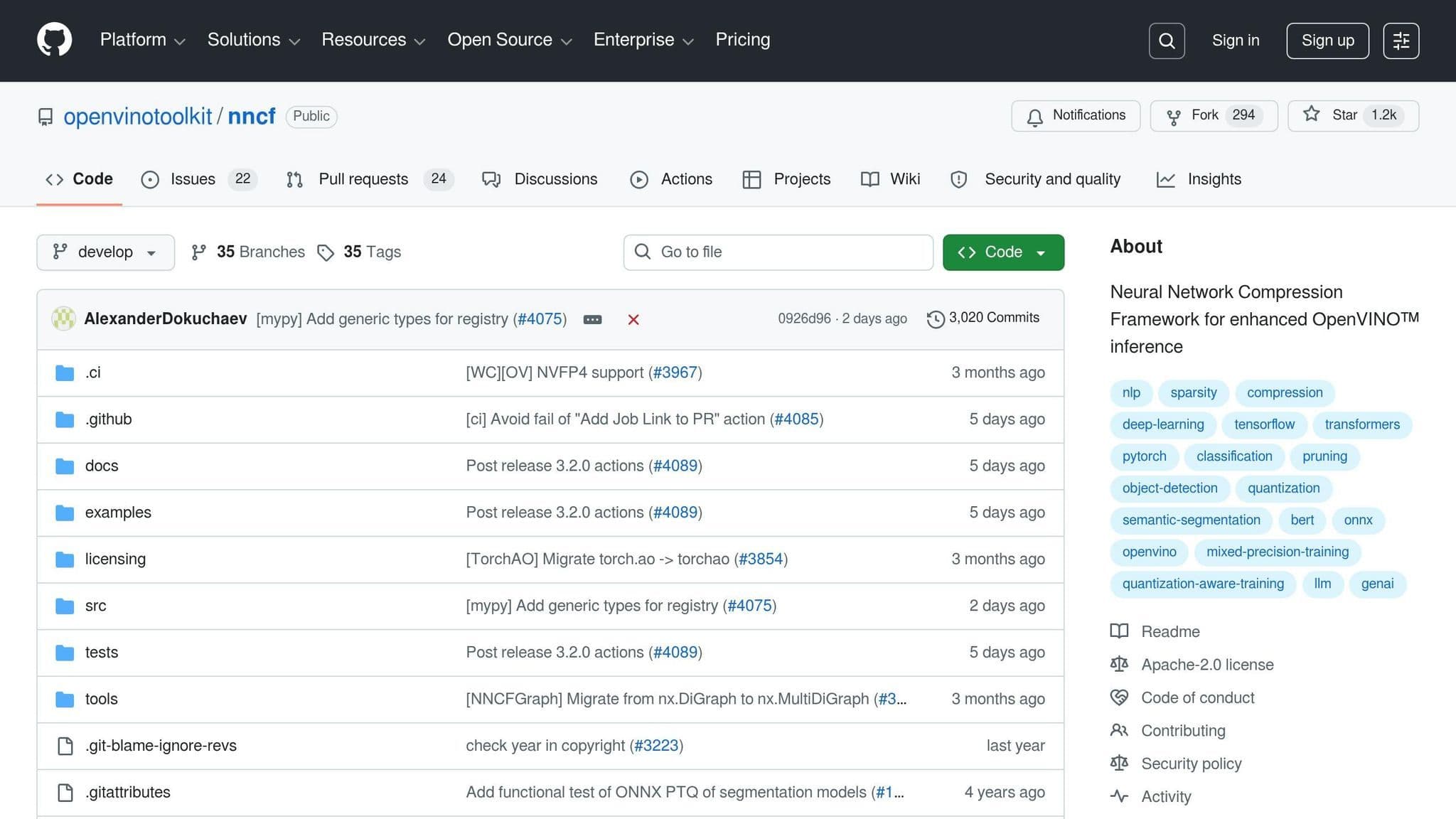Open PR #3967 link in .ci row
Image resolution: width=1456 pixels, height=819 pixels.
click(x=675, y=373)
